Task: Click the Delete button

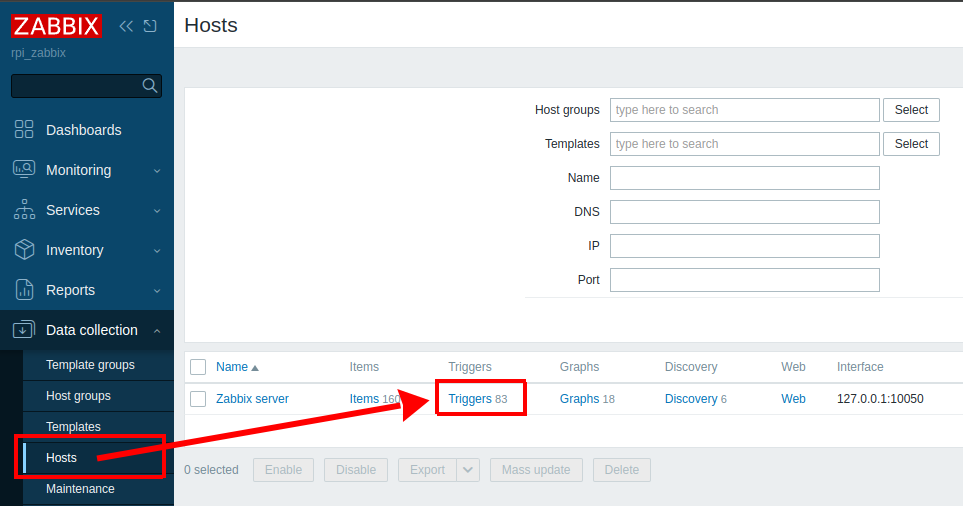Action: tap(622, 470)
